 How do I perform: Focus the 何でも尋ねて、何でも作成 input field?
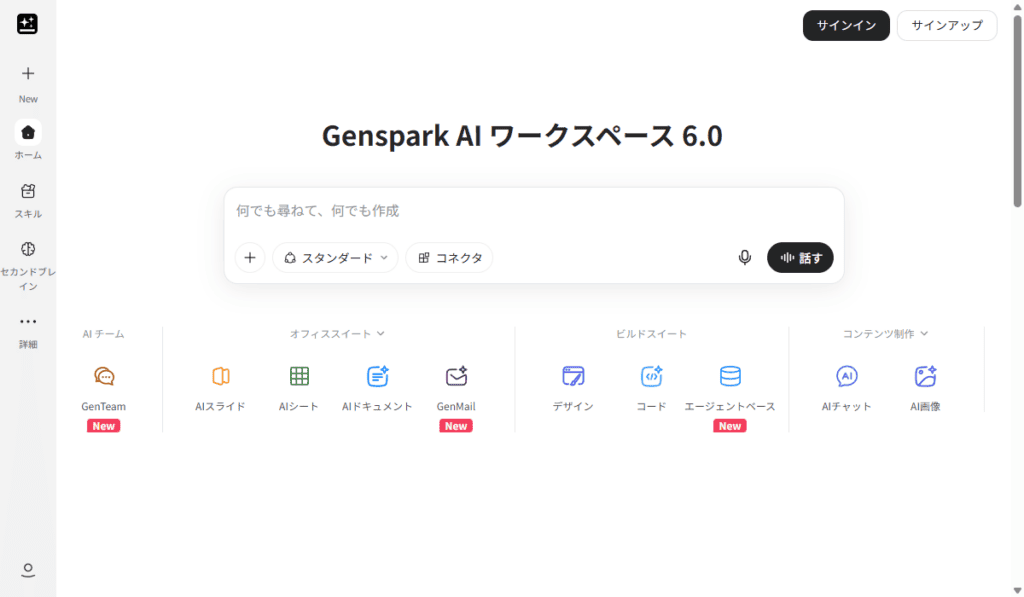[534, 211]
